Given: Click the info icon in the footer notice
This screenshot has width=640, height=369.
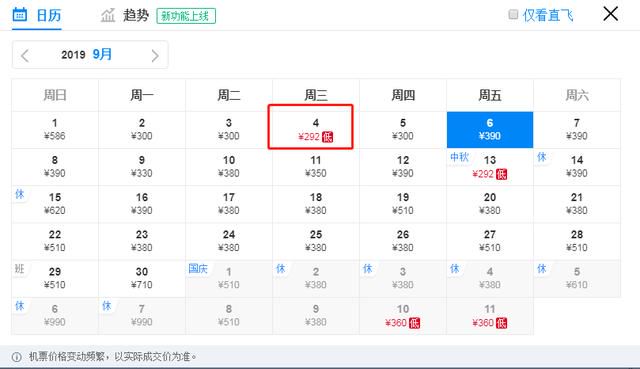Looking at the screenshot, I should tap(17, 357).
